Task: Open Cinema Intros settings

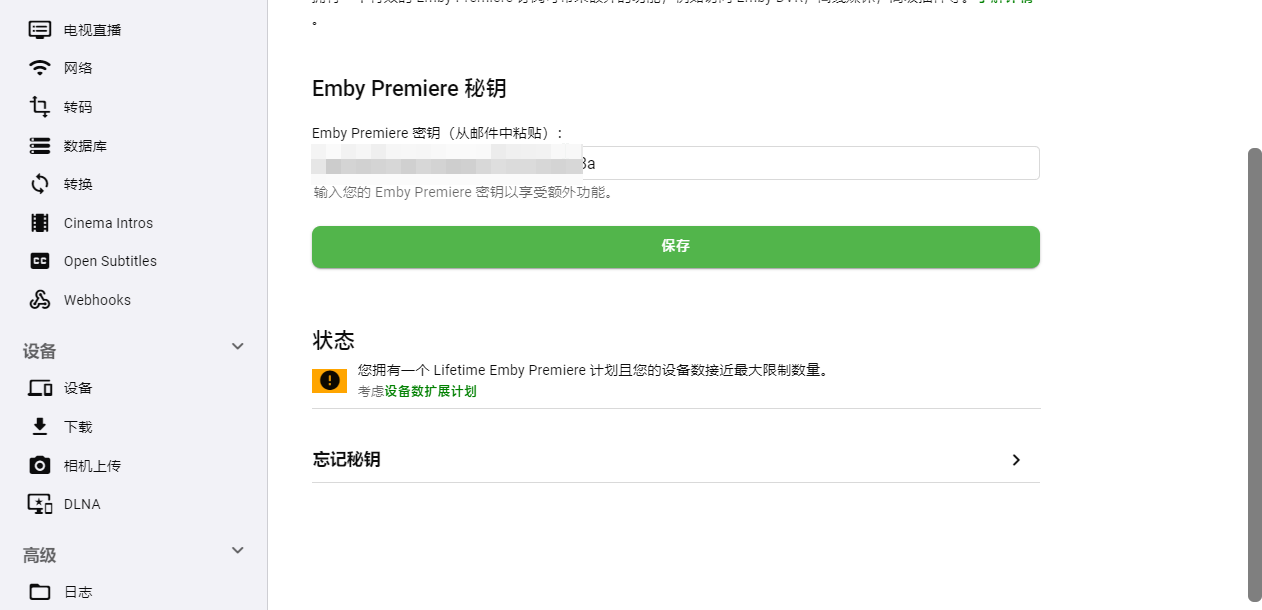Action: 108,223
